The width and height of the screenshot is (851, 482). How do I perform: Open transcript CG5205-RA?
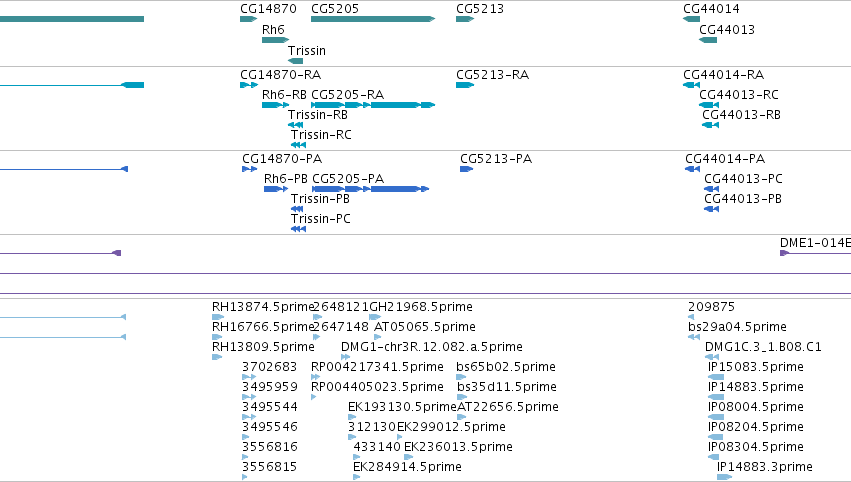coord(347,95)
